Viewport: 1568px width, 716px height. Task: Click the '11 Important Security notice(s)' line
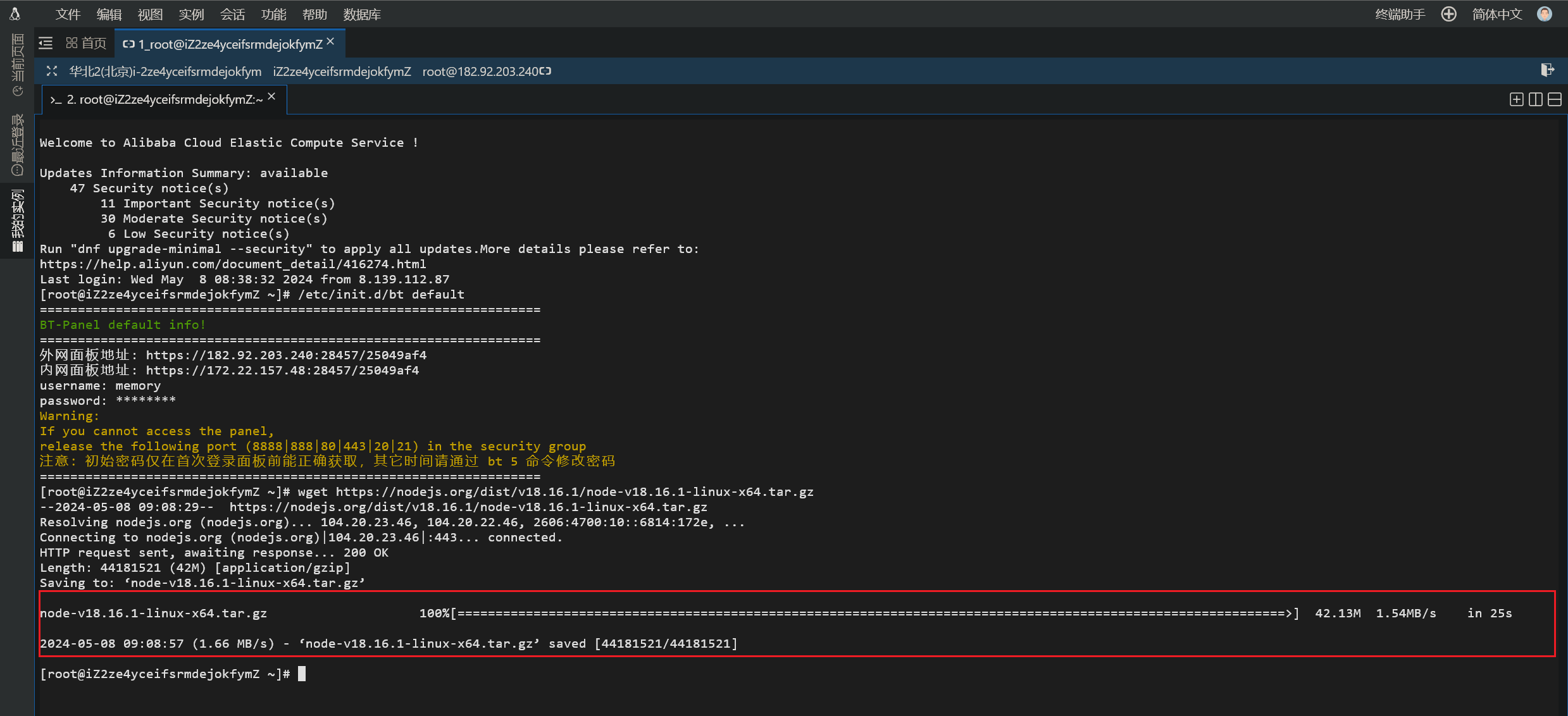coord(218,204)
